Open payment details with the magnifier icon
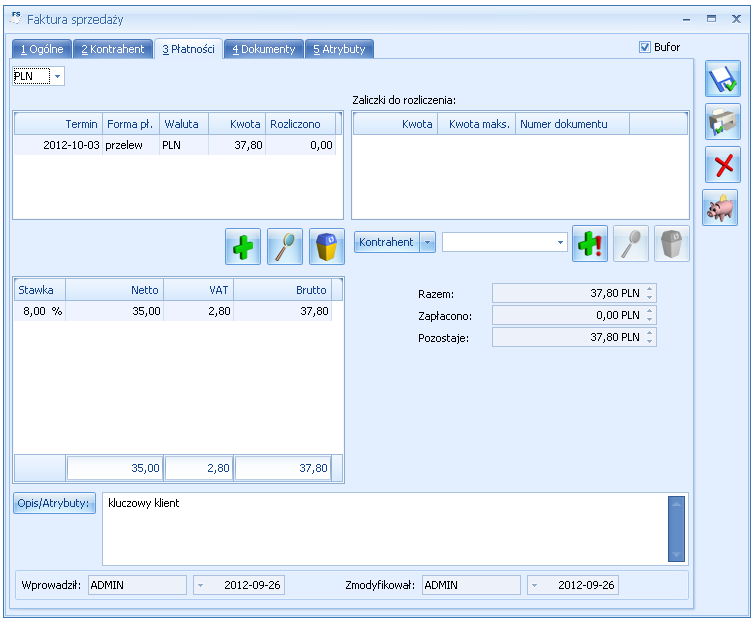The width and height of the screenshot is (756, 620). [x=285, y=246]
